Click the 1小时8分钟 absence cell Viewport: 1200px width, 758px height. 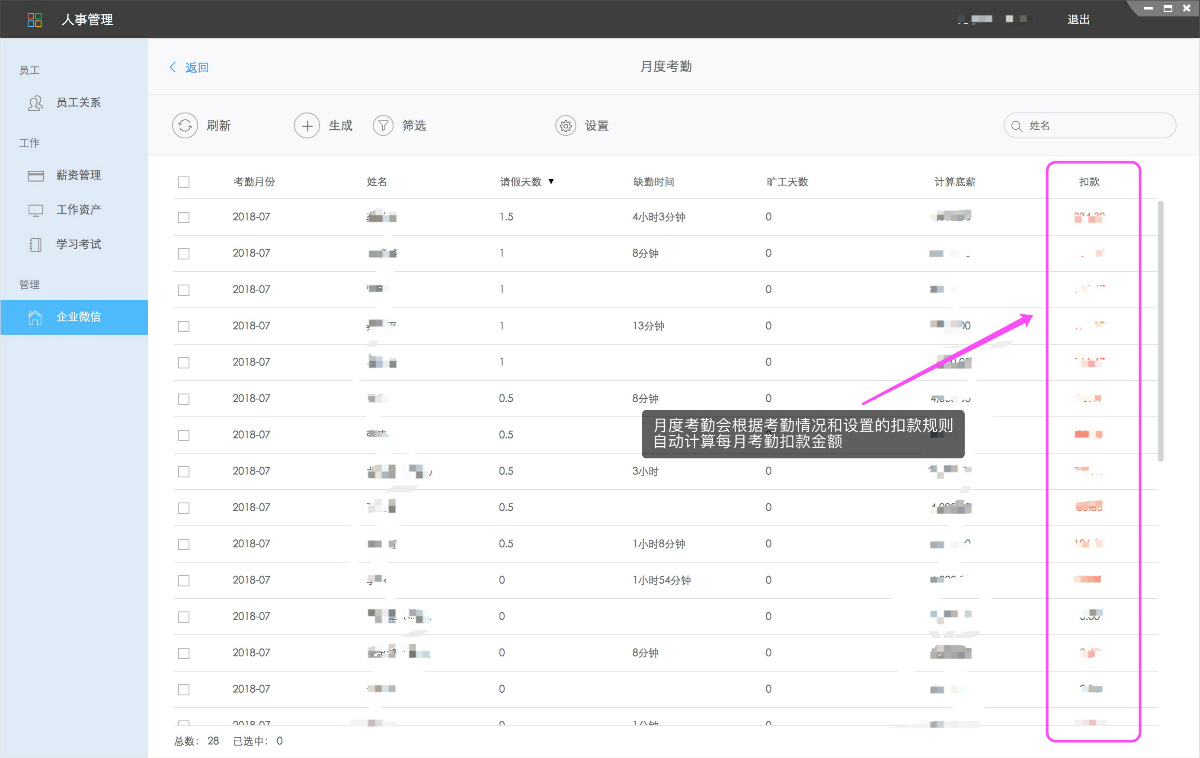[659, 544]
